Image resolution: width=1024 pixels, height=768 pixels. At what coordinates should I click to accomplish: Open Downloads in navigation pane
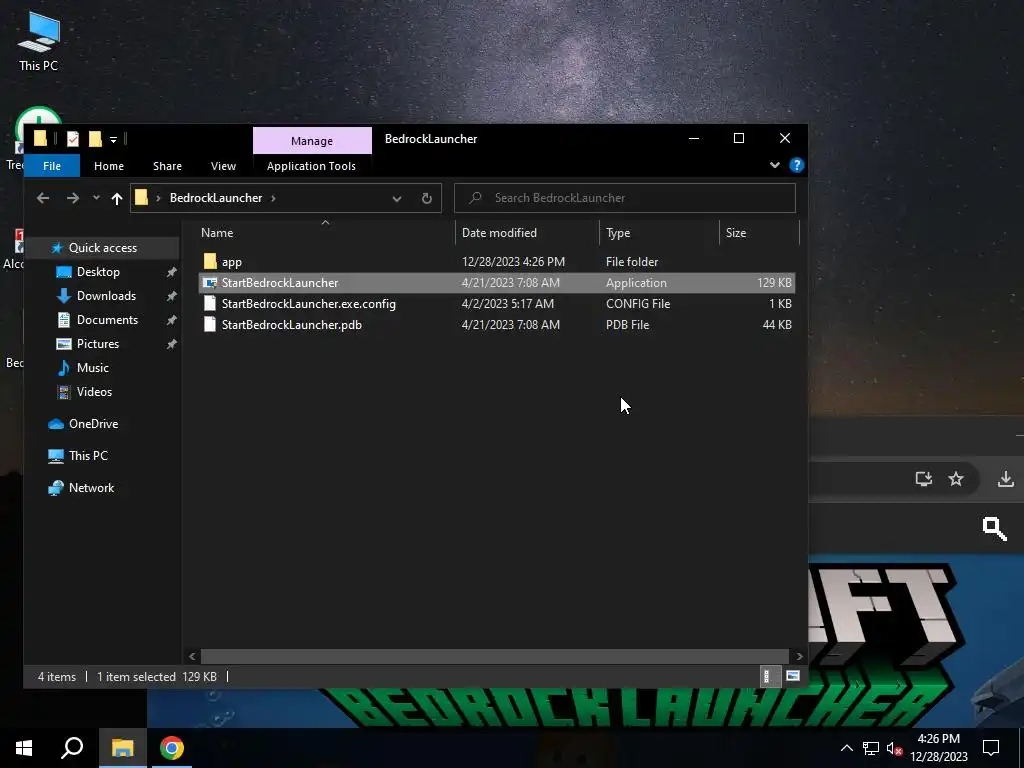pos(106,296)
